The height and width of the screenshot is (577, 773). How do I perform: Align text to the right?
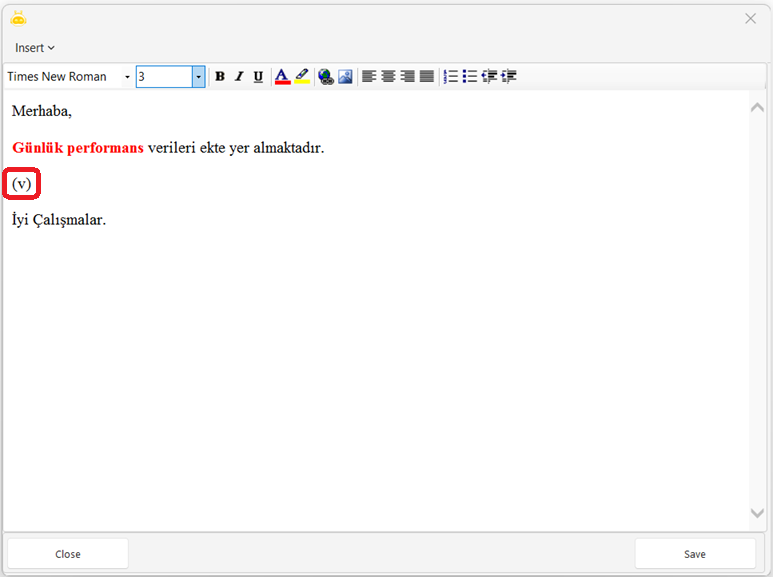coord(407,77)
